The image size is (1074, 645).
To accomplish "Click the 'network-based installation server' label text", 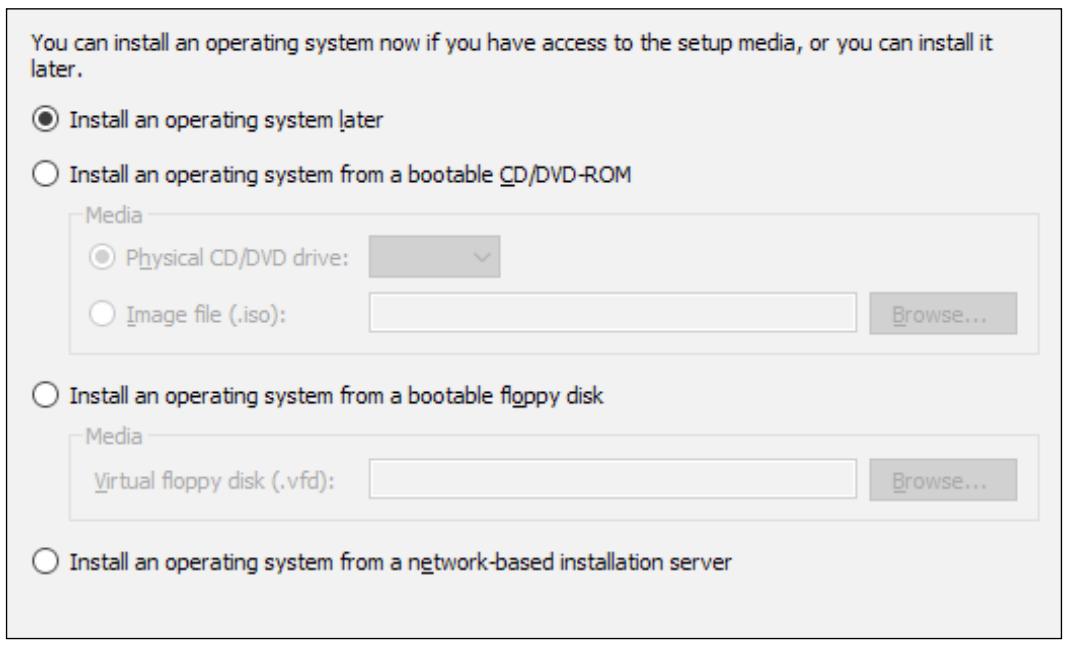I will click(401, 563).
